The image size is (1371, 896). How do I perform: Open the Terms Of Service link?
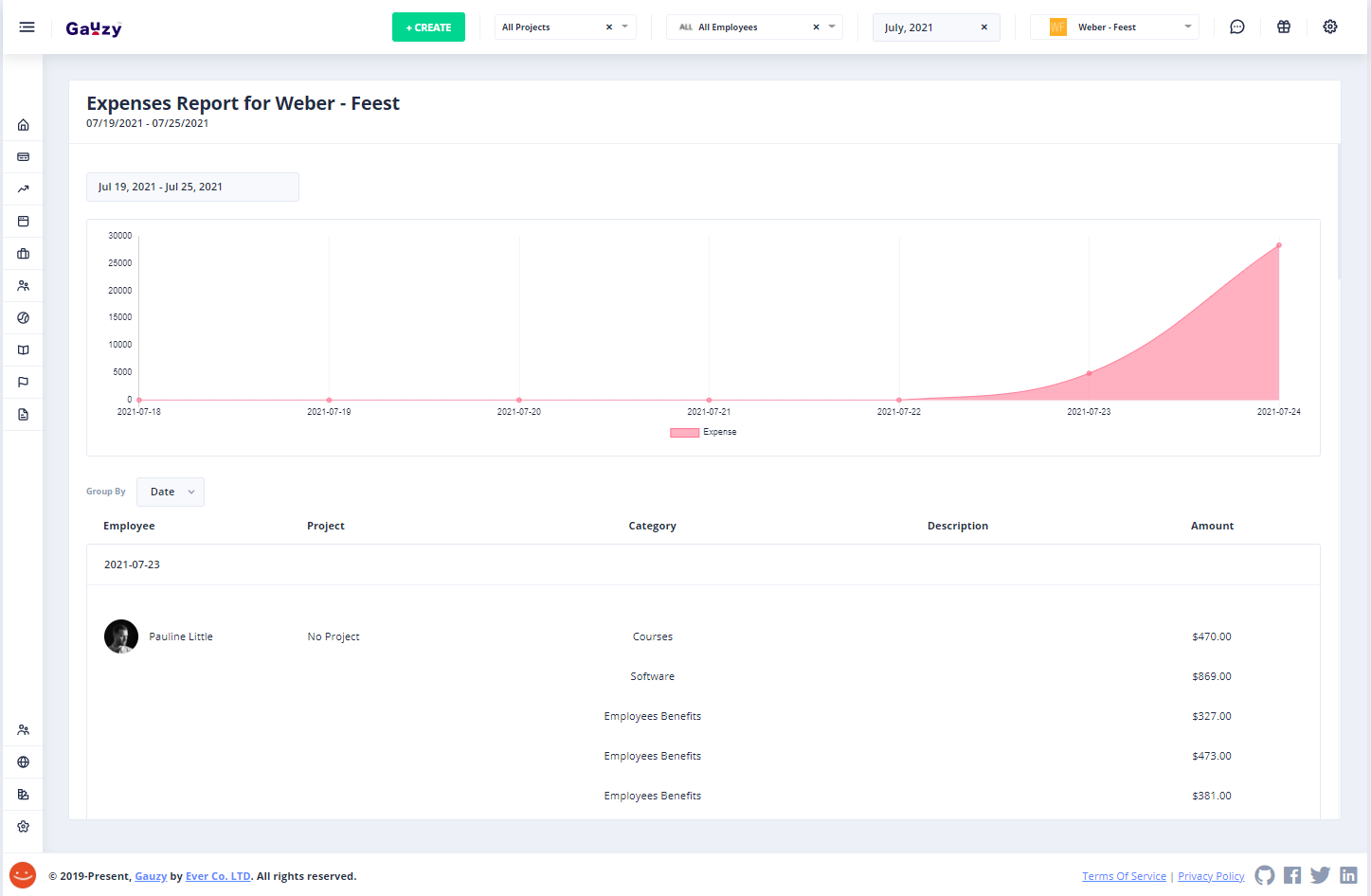point(1124,876)
